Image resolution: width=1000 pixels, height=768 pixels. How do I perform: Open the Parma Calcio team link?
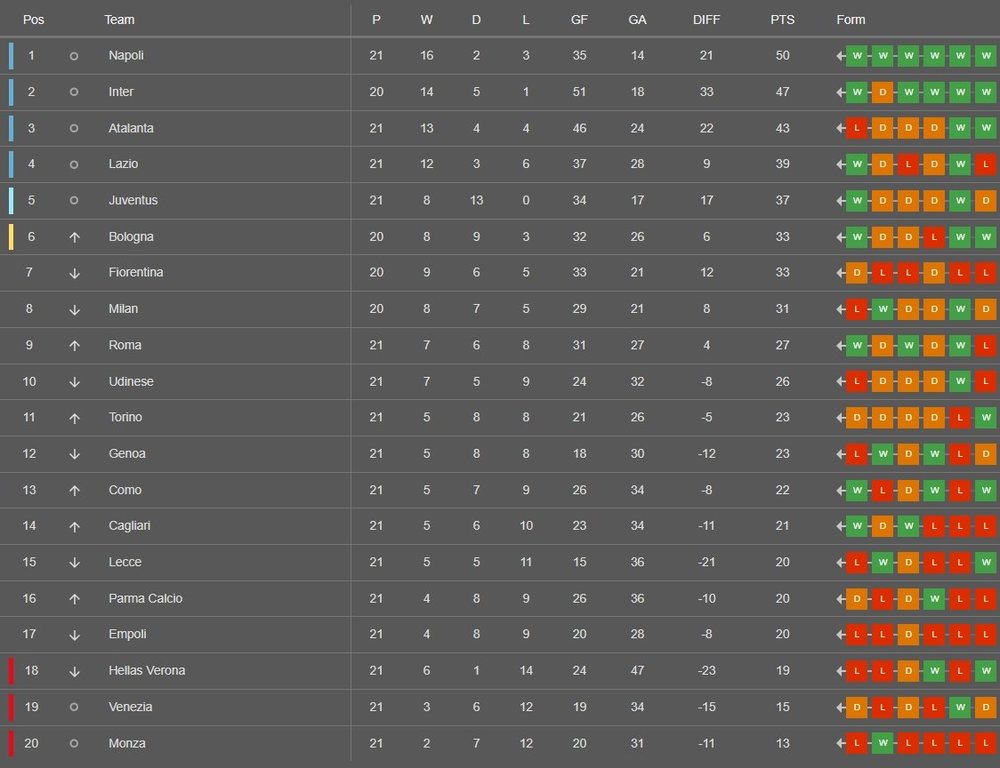(x=145, y=598)
